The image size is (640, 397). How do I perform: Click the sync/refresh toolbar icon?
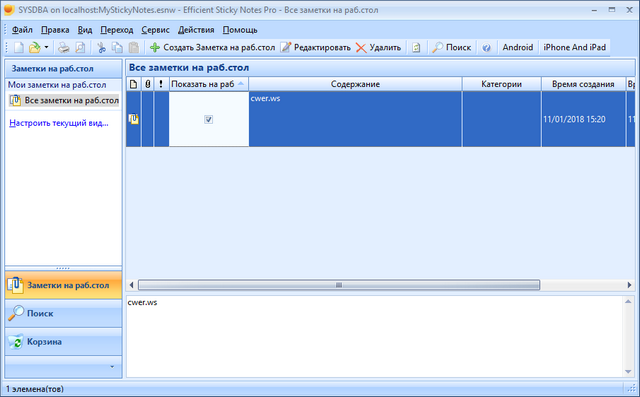click(416, 48)
